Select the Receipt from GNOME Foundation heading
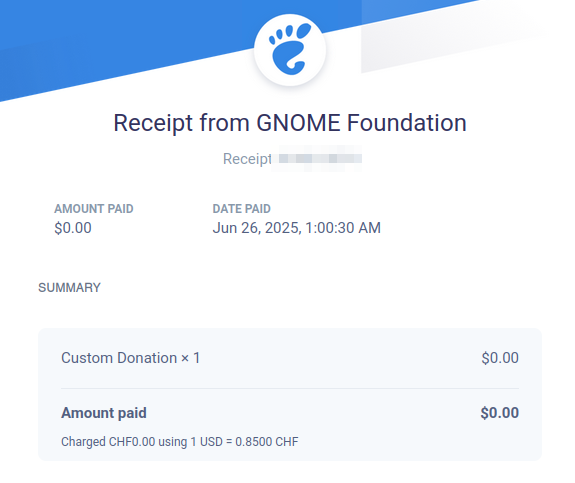This screenshot has width=575, height=483. 290,122
